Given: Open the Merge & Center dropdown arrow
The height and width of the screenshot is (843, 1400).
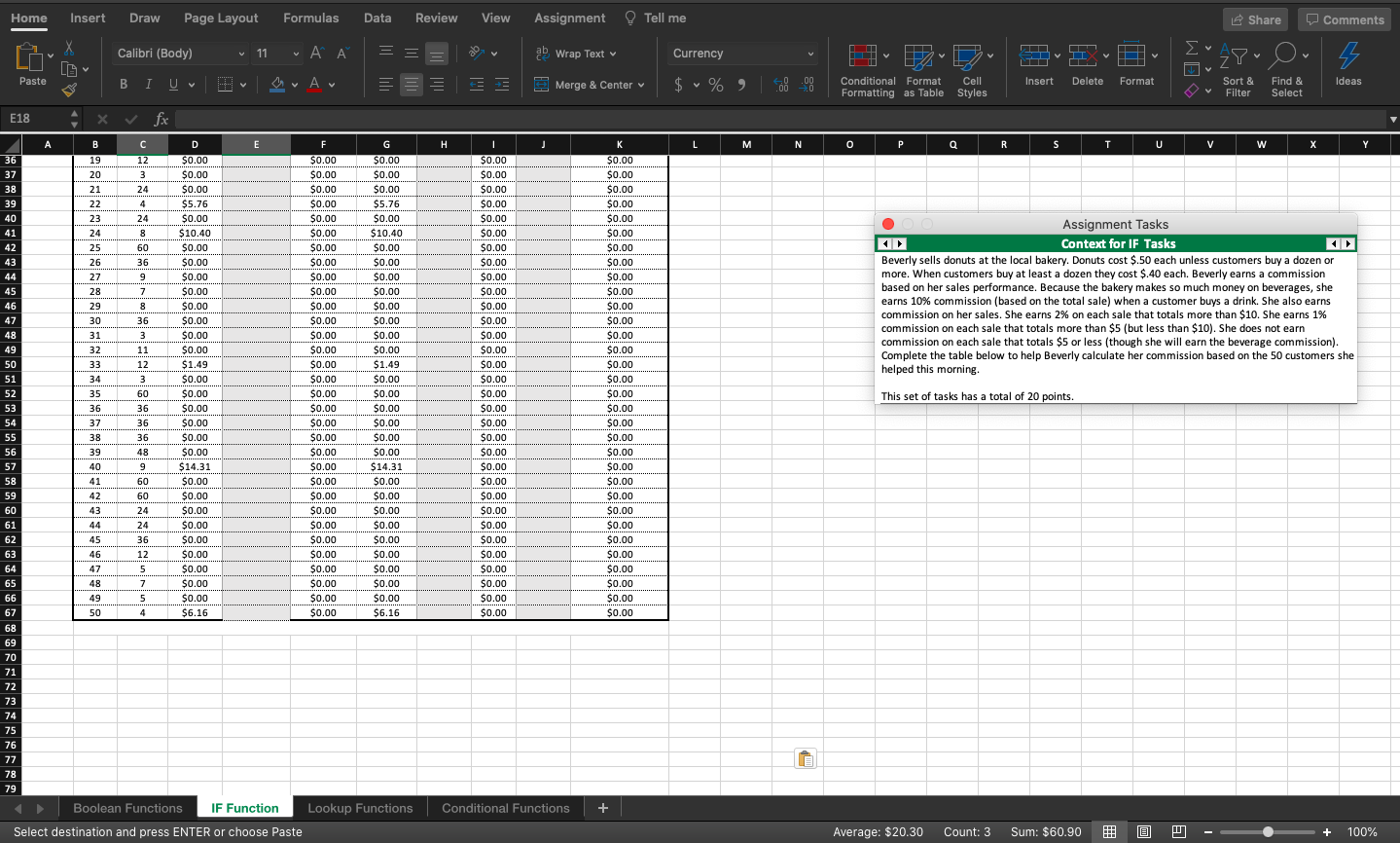Looking at the screenshot, I should [641, 86].
